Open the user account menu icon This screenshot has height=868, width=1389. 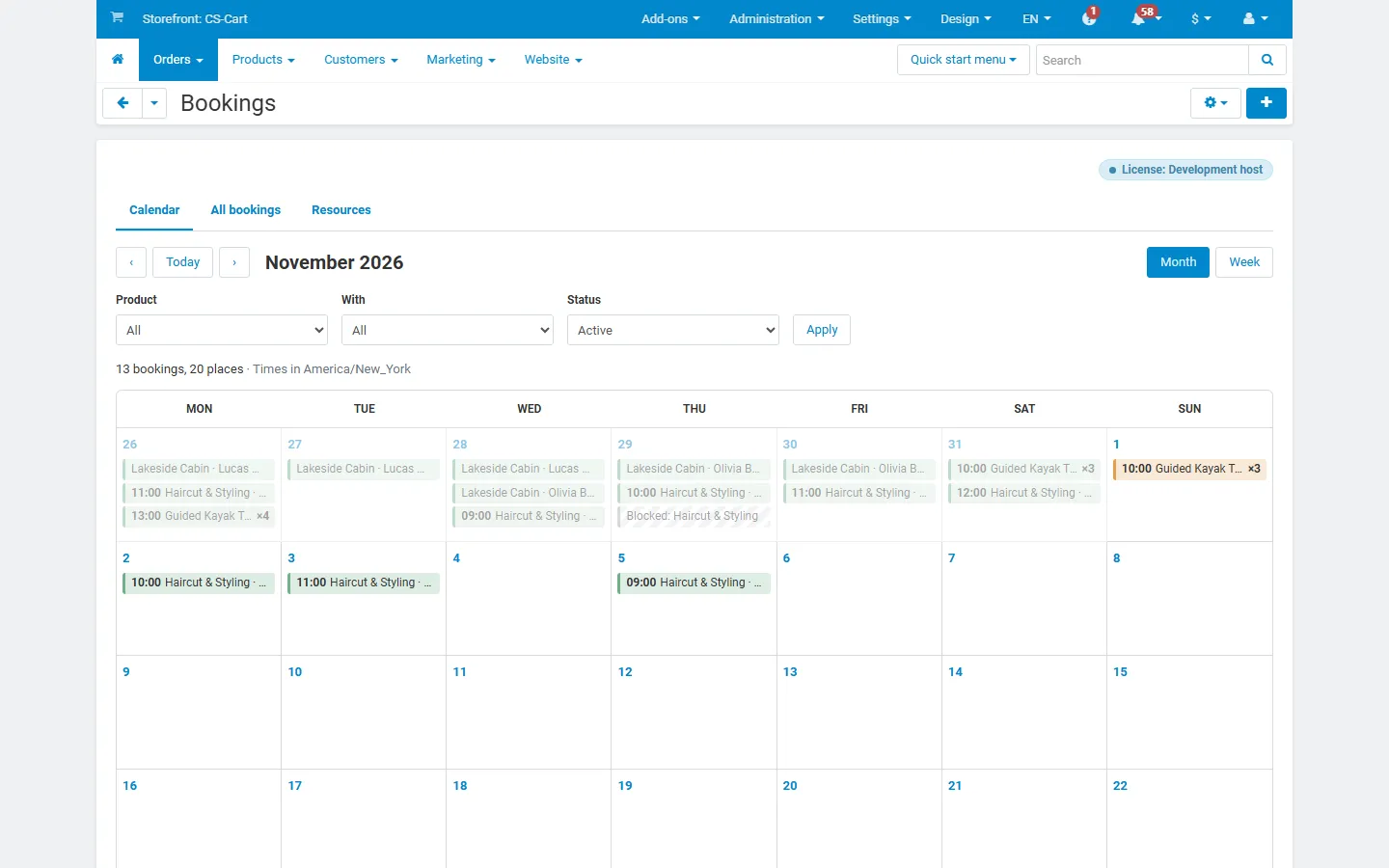click(1255, 18)
